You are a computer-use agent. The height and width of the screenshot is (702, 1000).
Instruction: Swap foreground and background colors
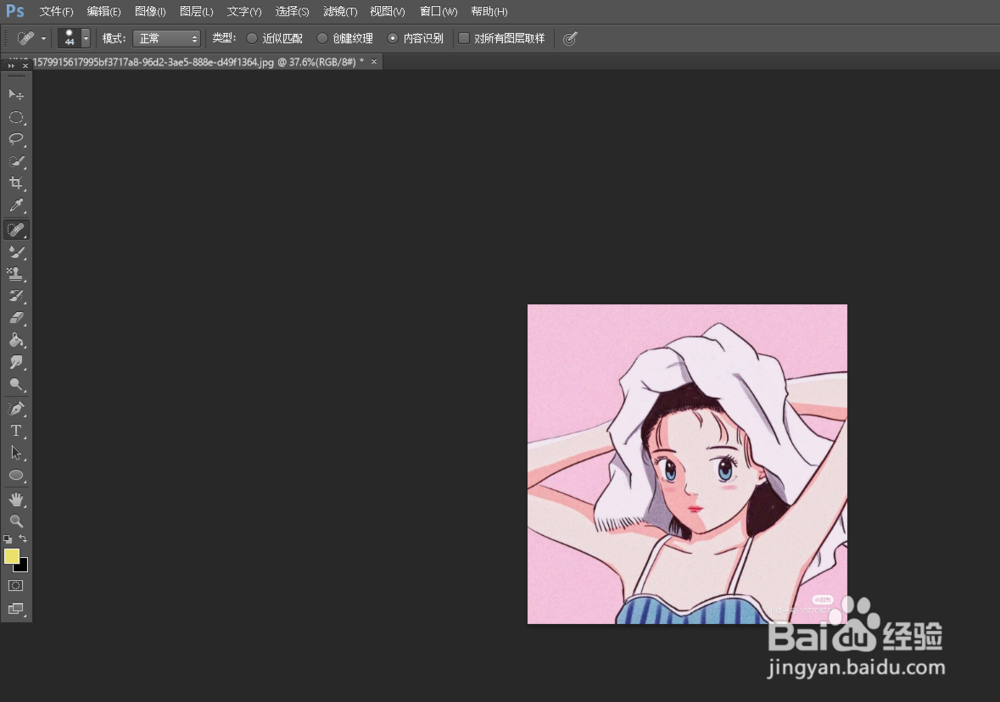(x=23, y=539)
